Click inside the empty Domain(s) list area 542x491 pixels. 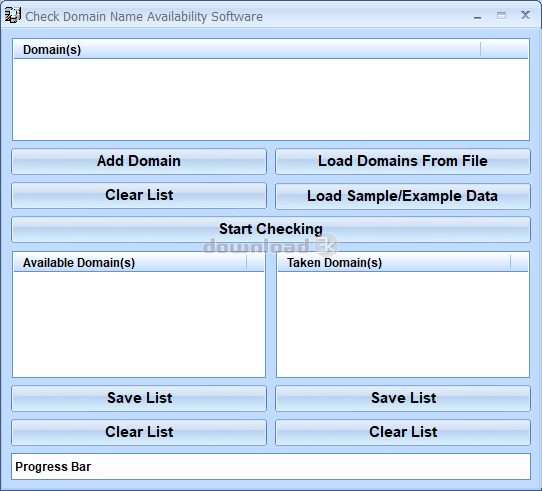[x=271, y=99]
